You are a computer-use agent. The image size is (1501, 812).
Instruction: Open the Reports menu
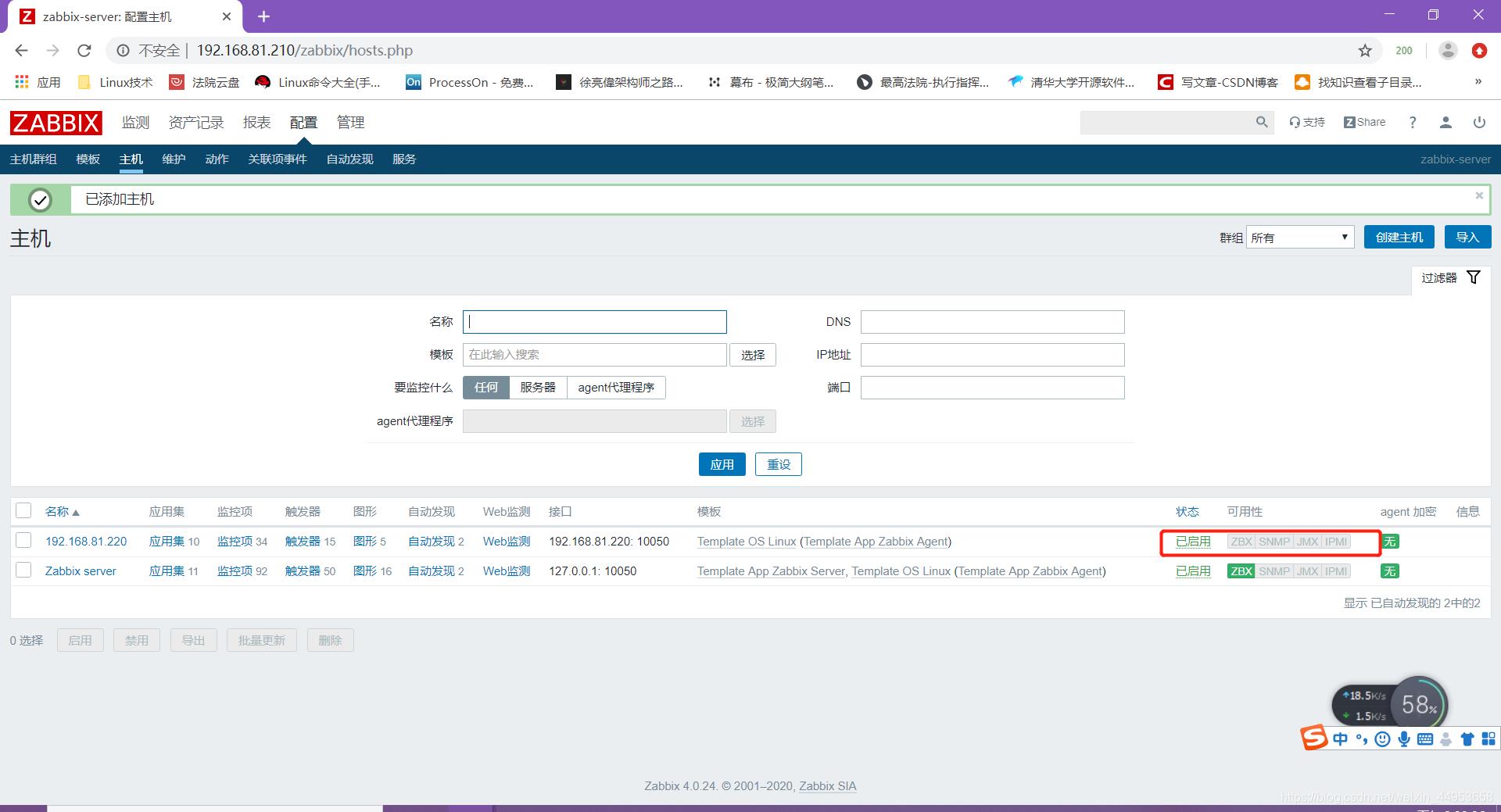pyautogui.click(x=256, y=123)
